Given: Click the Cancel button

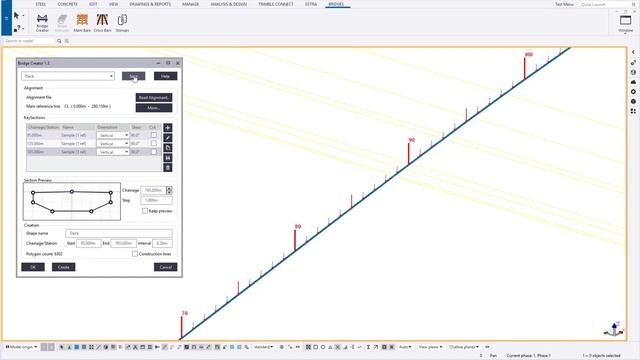Looking at the screenshot, I should click(x=165, y=267).
